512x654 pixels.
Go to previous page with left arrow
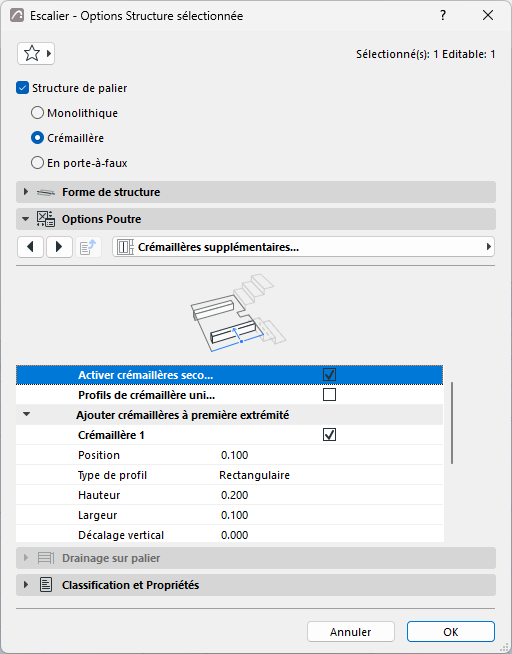coord(30,247)
